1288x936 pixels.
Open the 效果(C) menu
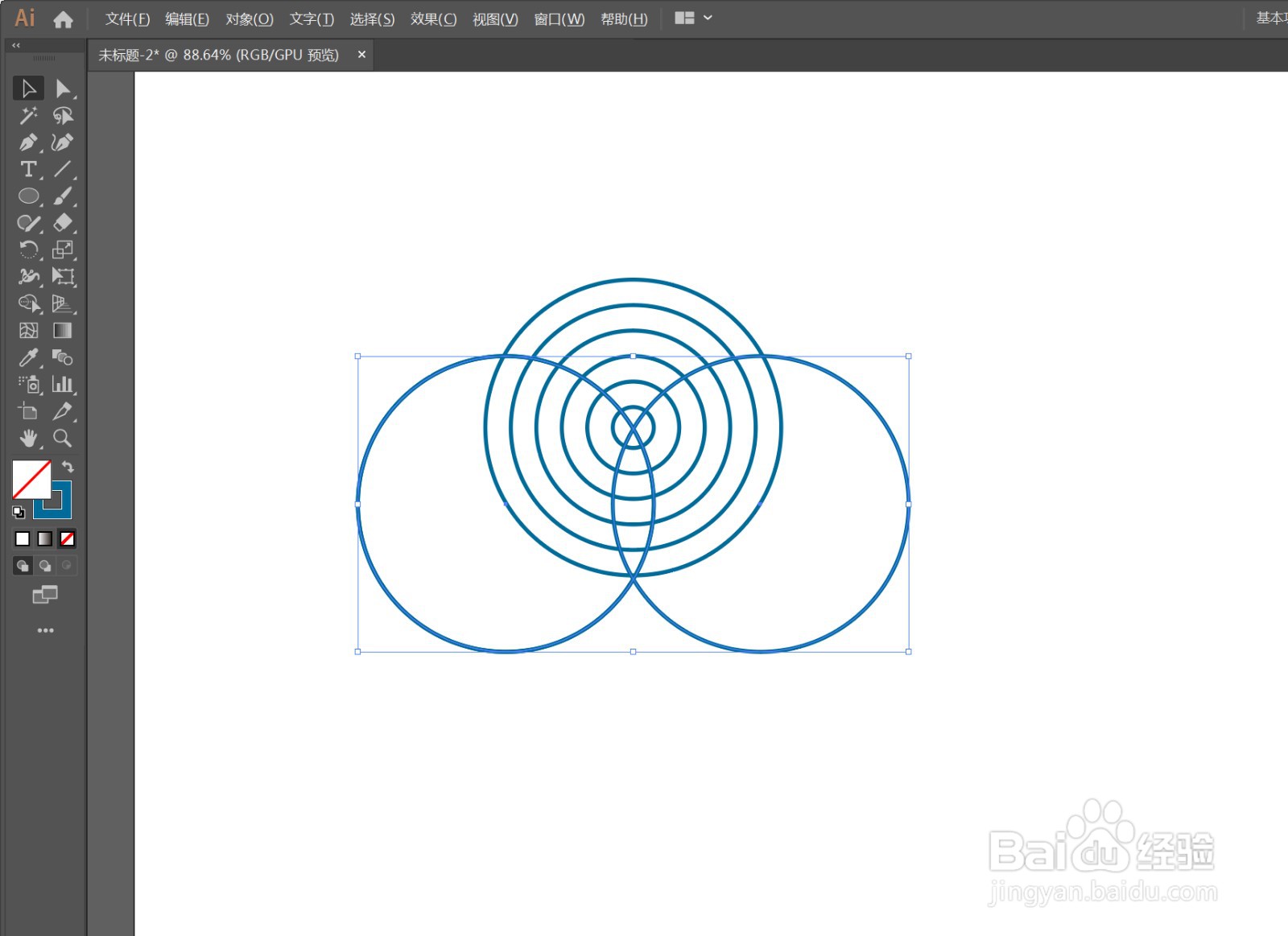pyautogui.click(x=433, y=19)
